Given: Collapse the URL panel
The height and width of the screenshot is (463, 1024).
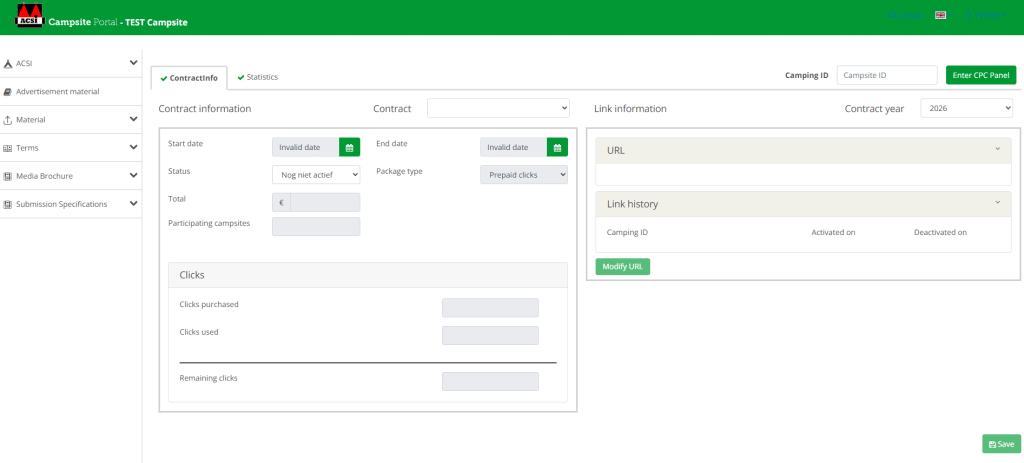Looking at the screenshot, I should coord(997,149).
